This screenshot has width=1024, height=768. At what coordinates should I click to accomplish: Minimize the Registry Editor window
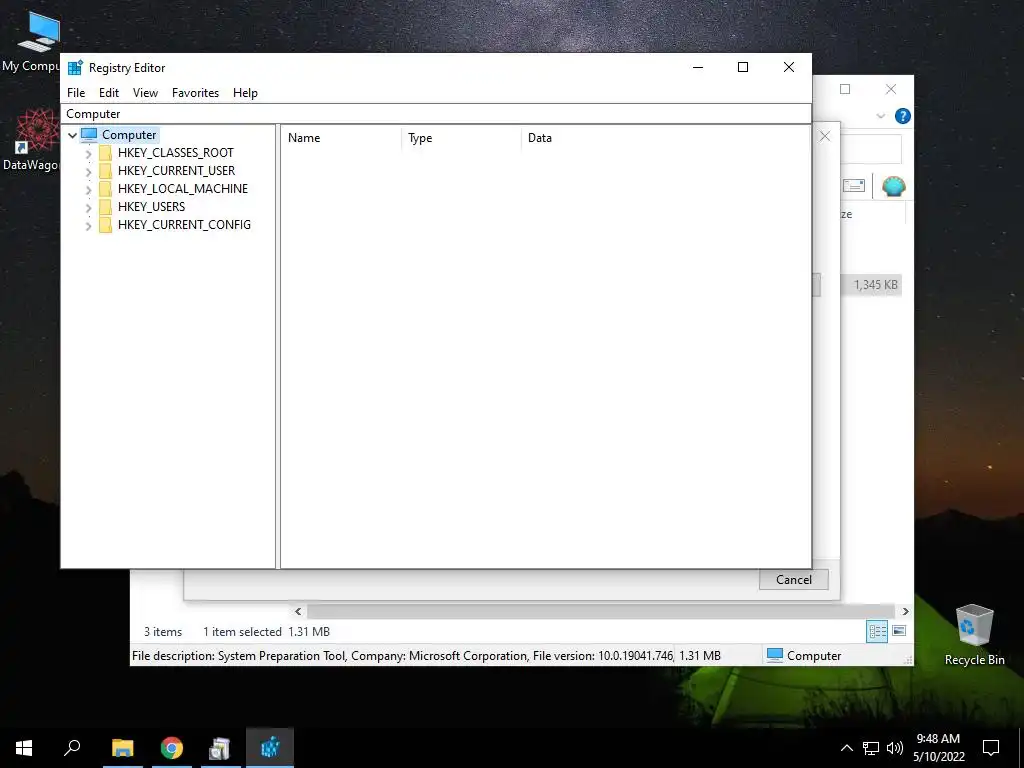(698, 67)
